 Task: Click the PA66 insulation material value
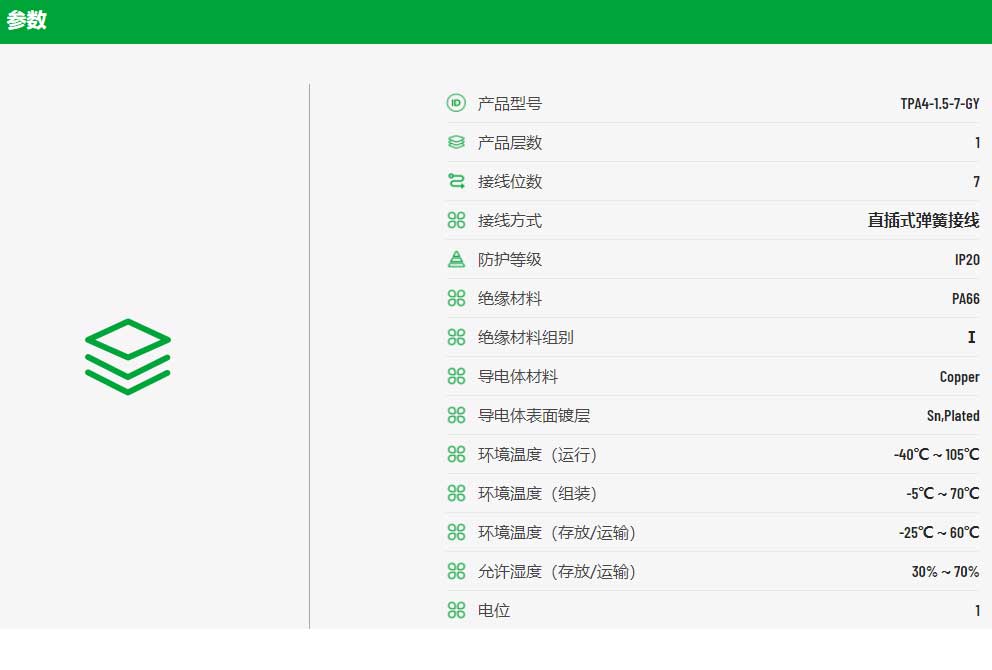point(965,299)
